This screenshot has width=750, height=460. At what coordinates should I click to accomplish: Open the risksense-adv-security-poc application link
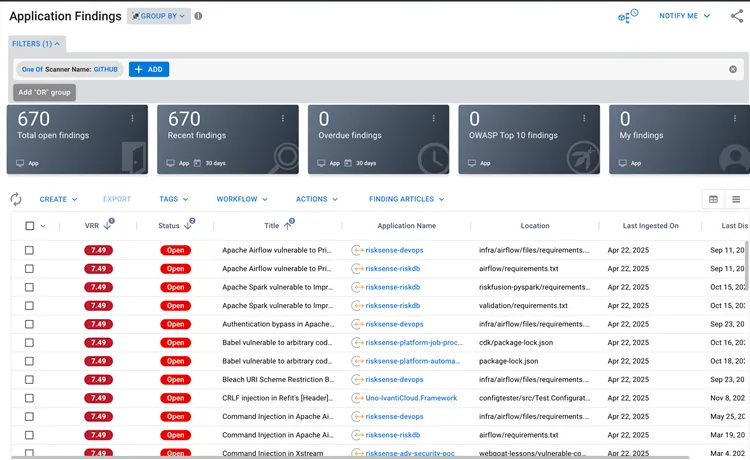(410, 453)
